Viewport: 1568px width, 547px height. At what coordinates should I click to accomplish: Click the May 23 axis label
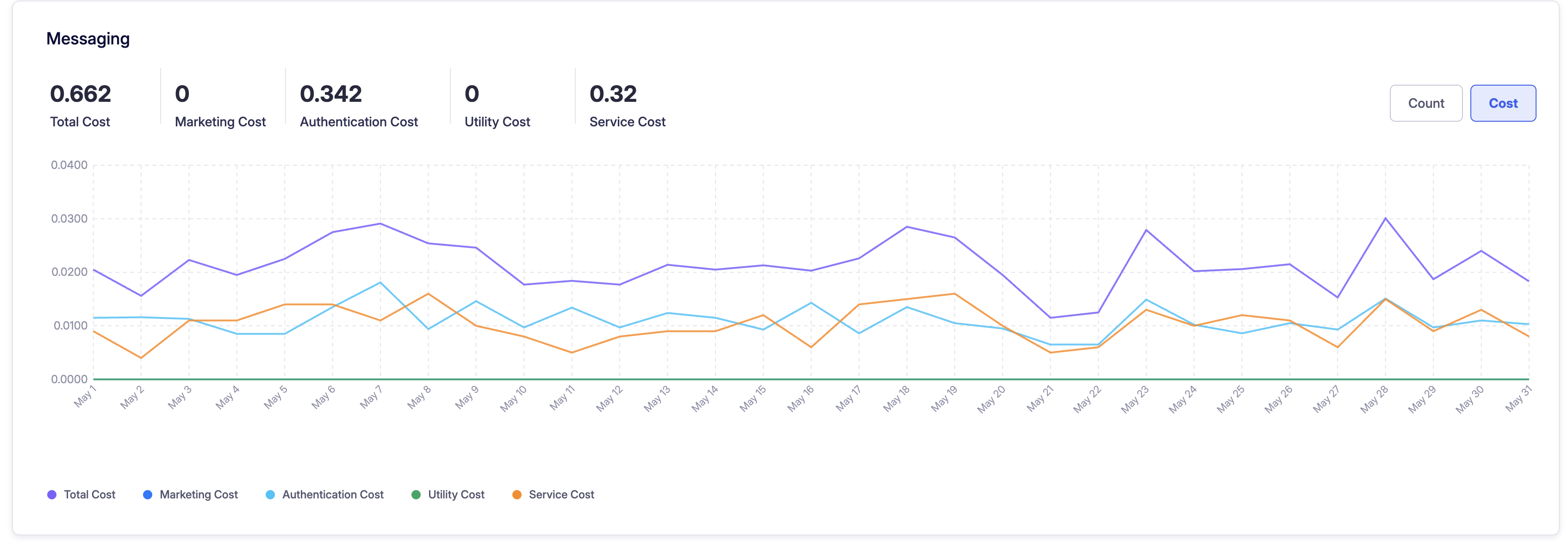[1135, 399]
